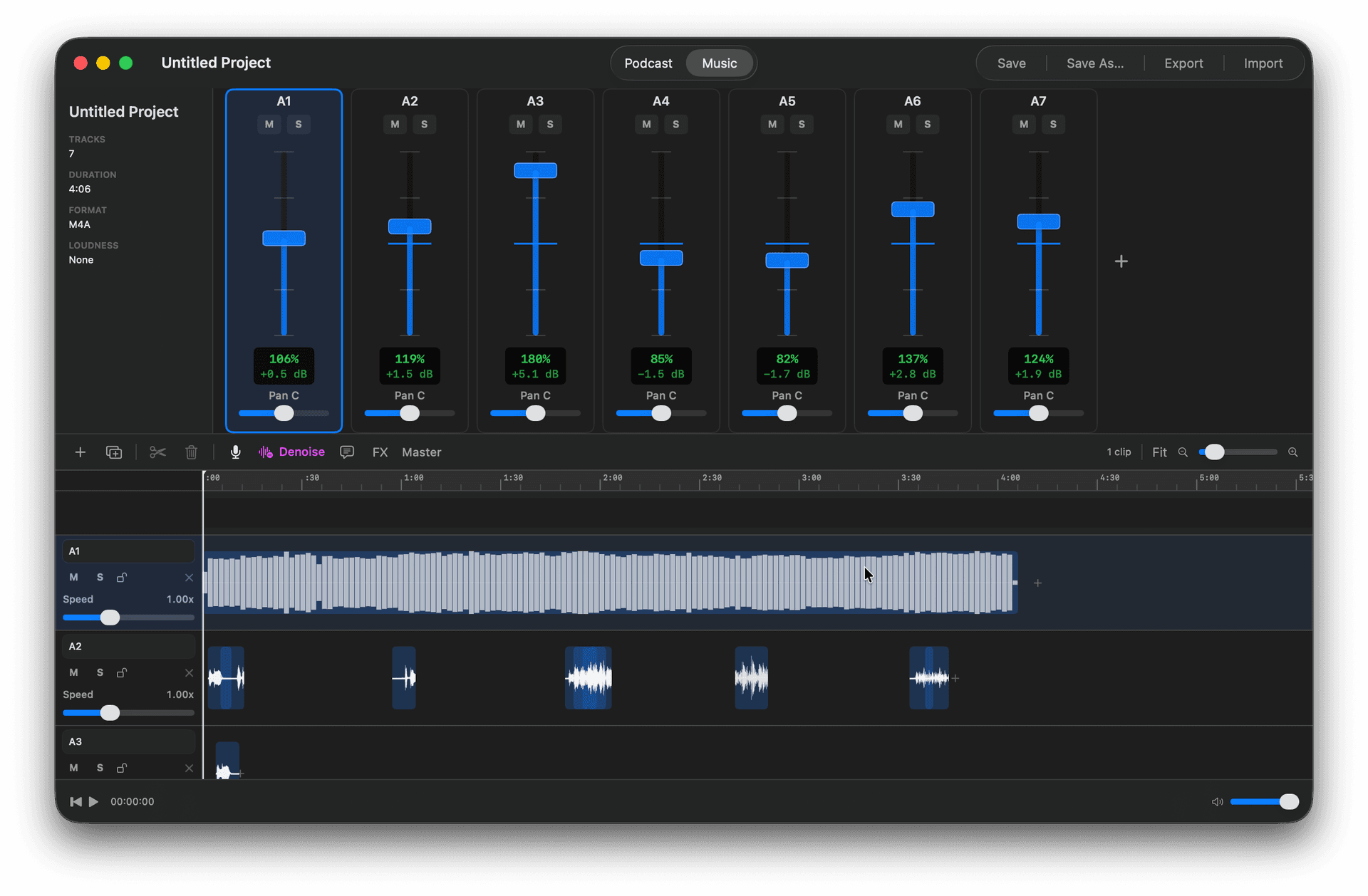Click the zoom in magnifier icon
The width and height of the screenshot is (1368, 896).
[x=1292, y=452]
